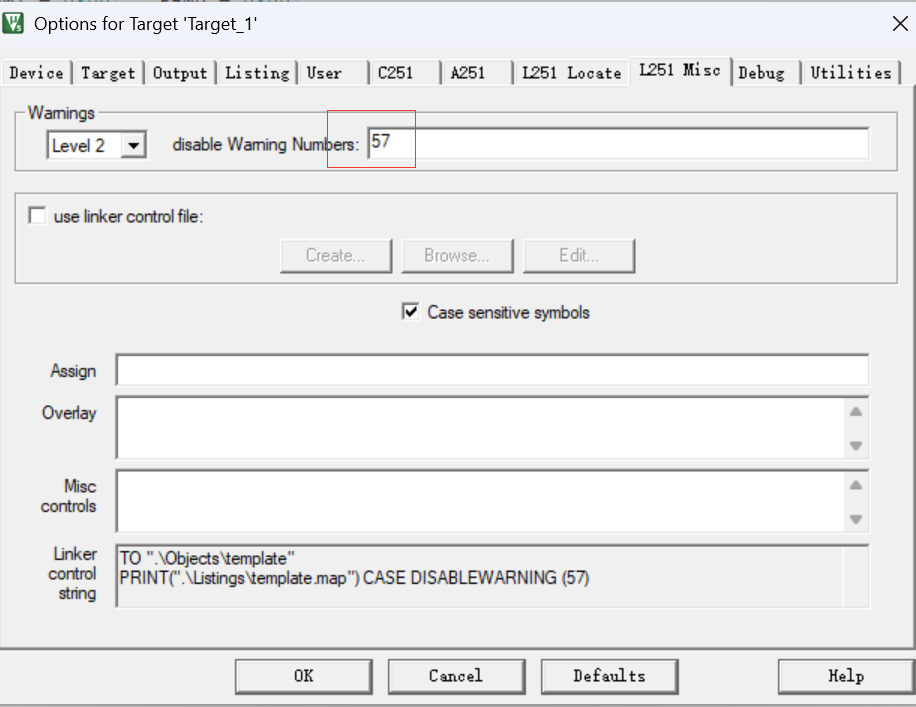Click the Overlay scroll down arrow
The height and width of the screenshot is (707, 916).
click(856, 445)
